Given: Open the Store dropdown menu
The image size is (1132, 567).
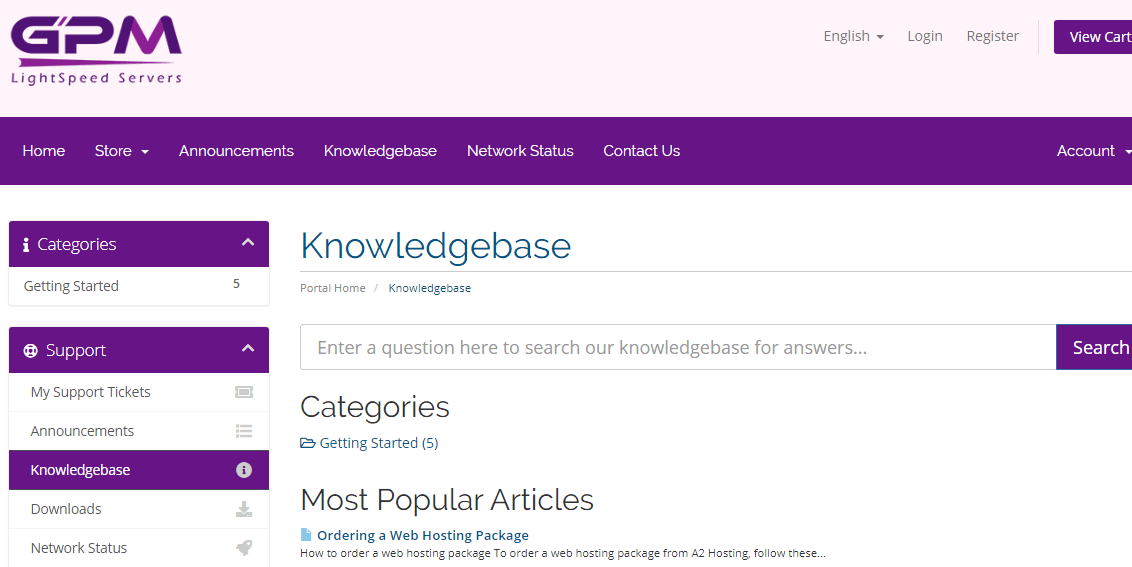Looking at the screenshot, I should pos(121,151).
